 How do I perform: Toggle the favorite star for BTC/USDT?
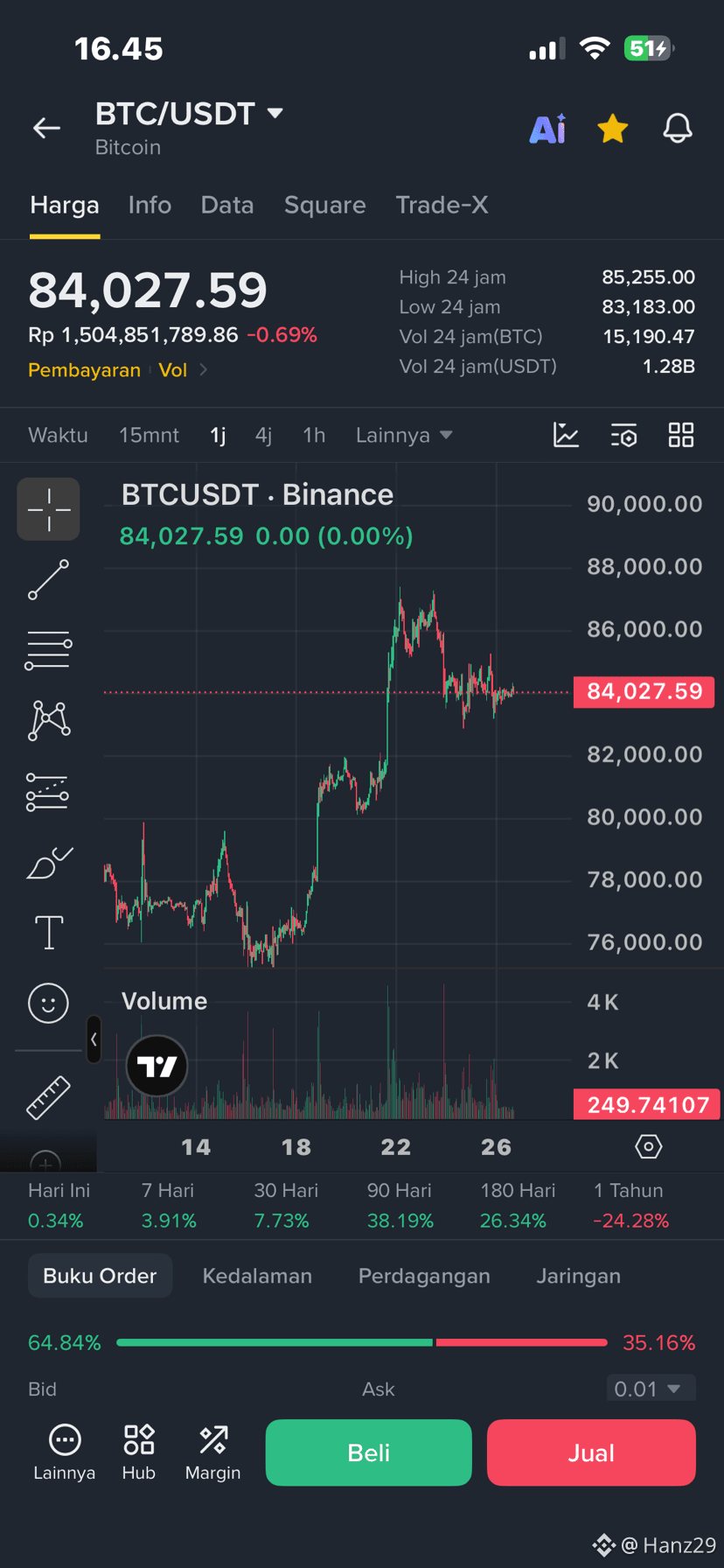point(613,129)
